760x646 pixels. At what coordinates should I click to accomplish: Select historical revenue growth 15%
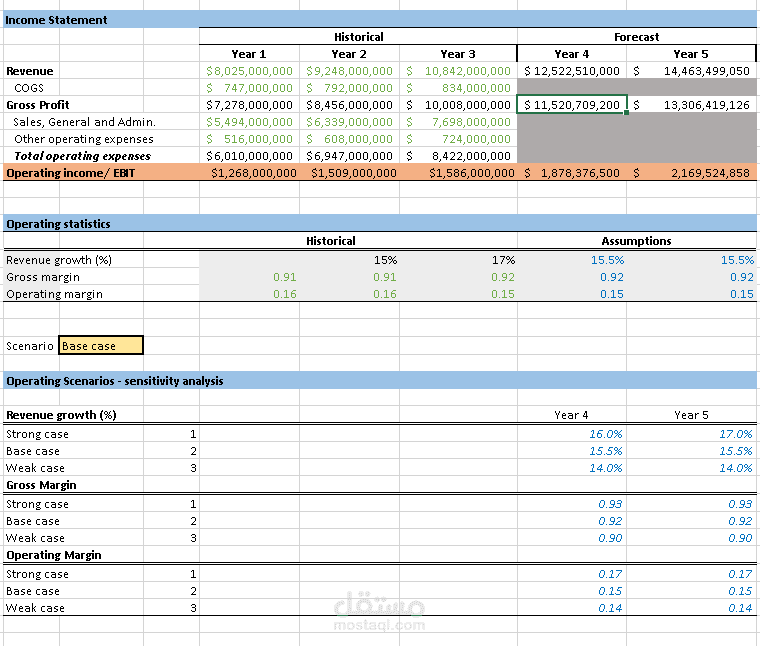385,260
